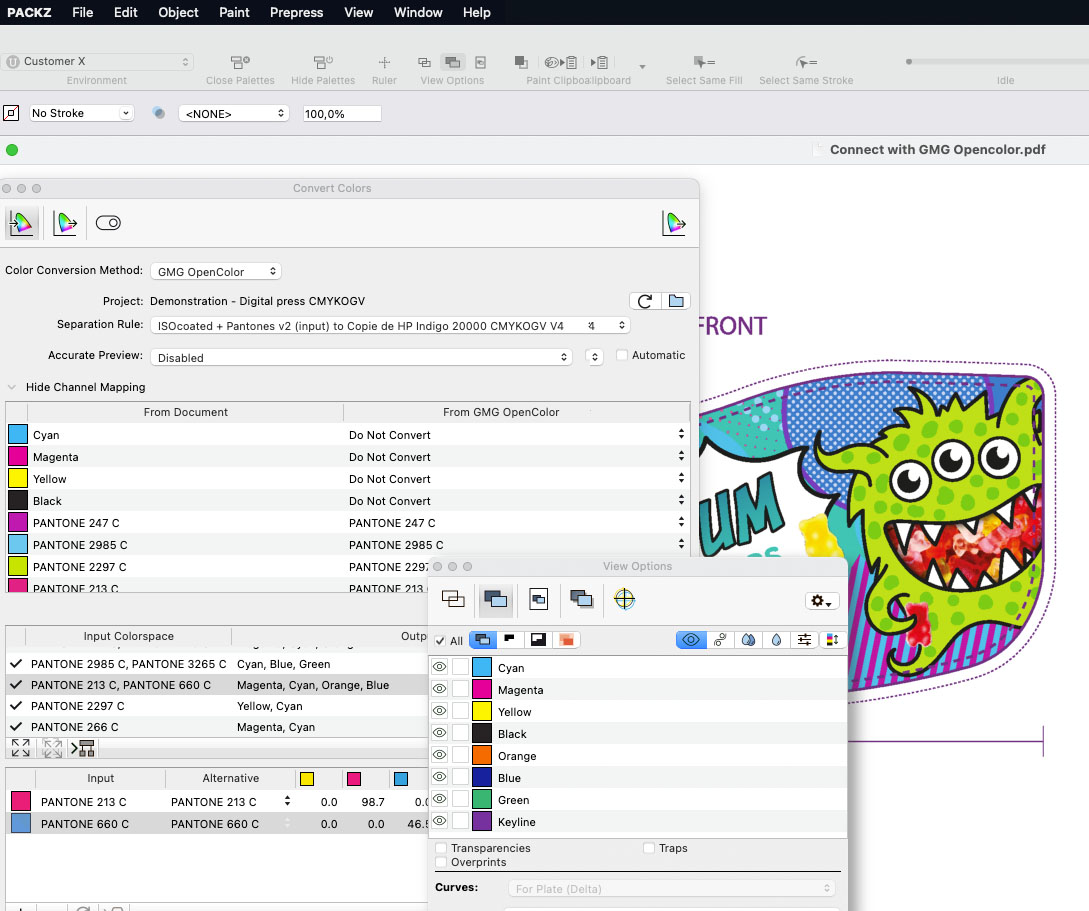The height and width of the screenshot is (911, 1089).
Task: Click the apply conversion icon at Convert Colors right edge
Action: pyautogui.click(x=674, y=223)
